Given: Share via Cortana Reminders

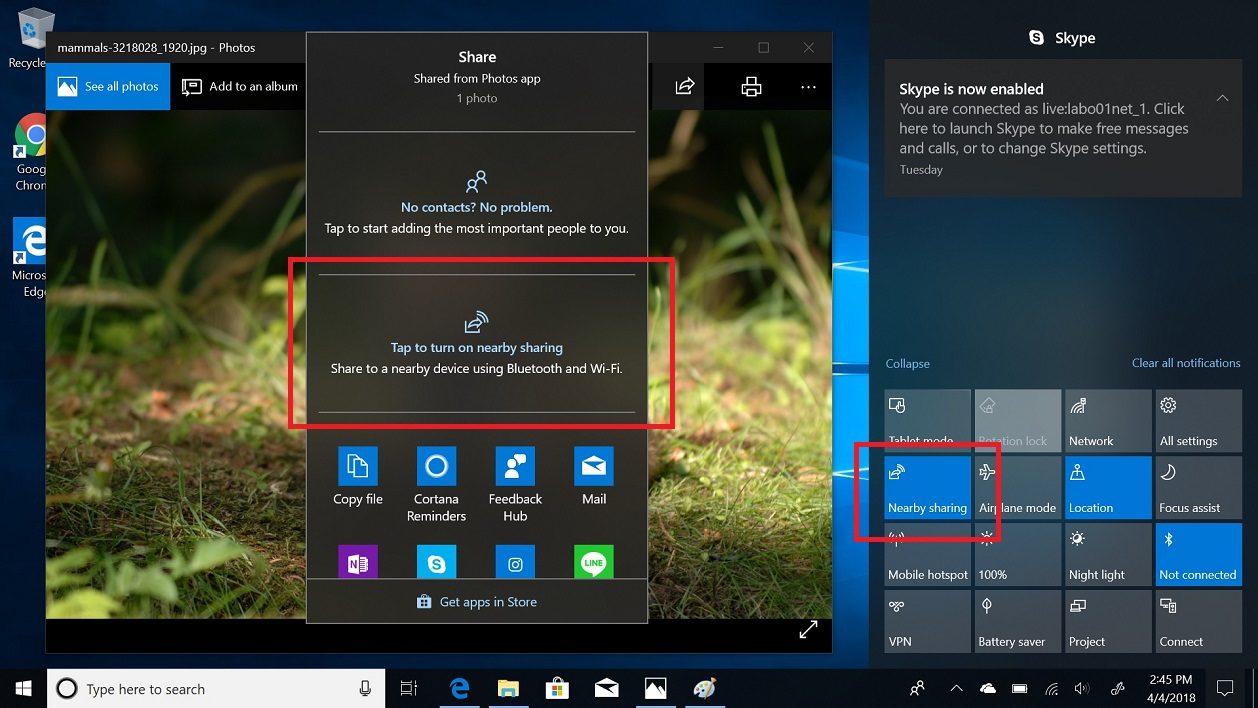Looking at the screenshot, I should 436,485.
